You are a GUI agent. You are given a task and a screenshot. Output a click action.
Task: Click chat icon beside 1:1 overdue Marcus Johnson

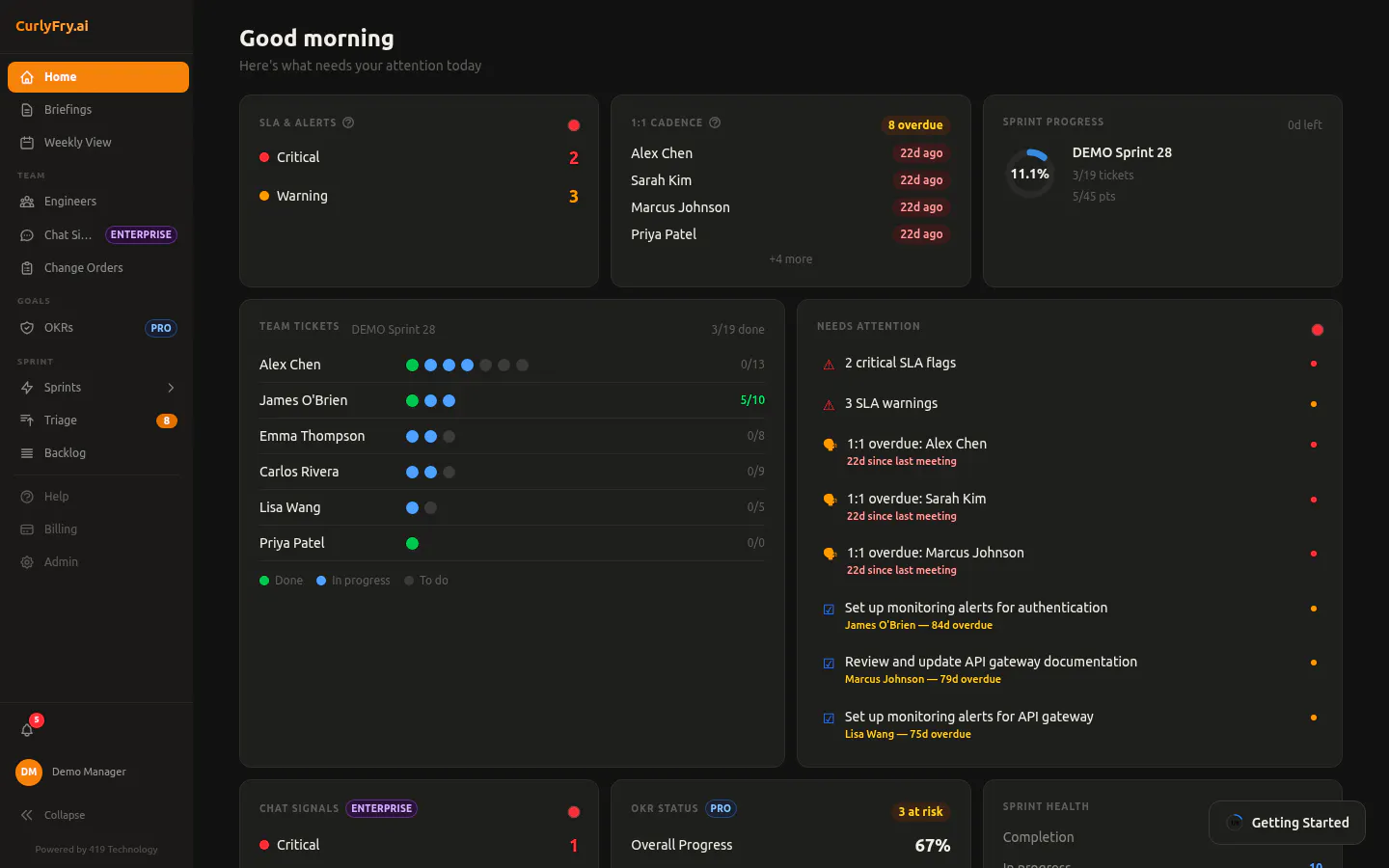click(830, 554)
